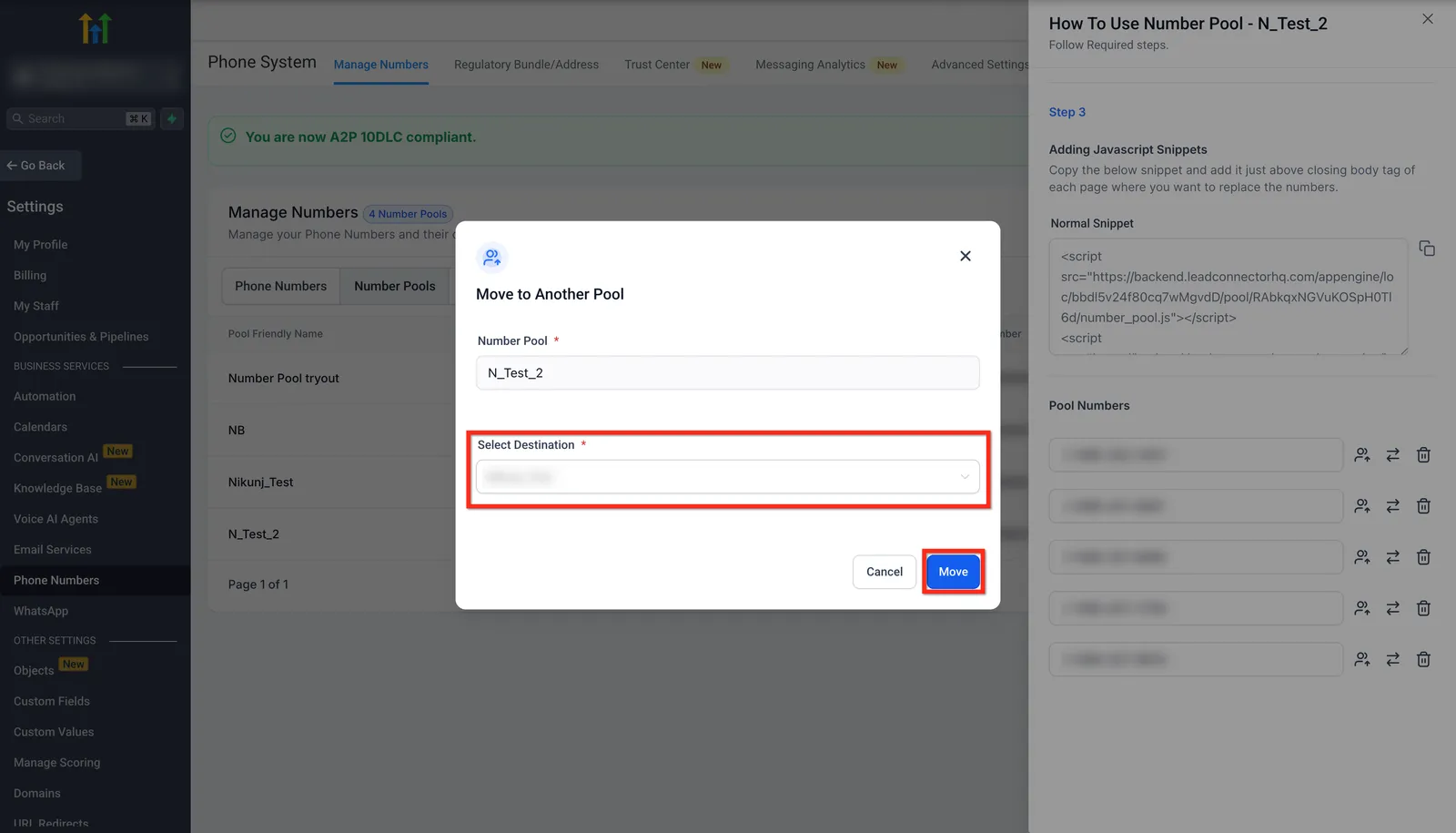
Task: Select the Number Pools sub-tab
Action: coord(395,286)
